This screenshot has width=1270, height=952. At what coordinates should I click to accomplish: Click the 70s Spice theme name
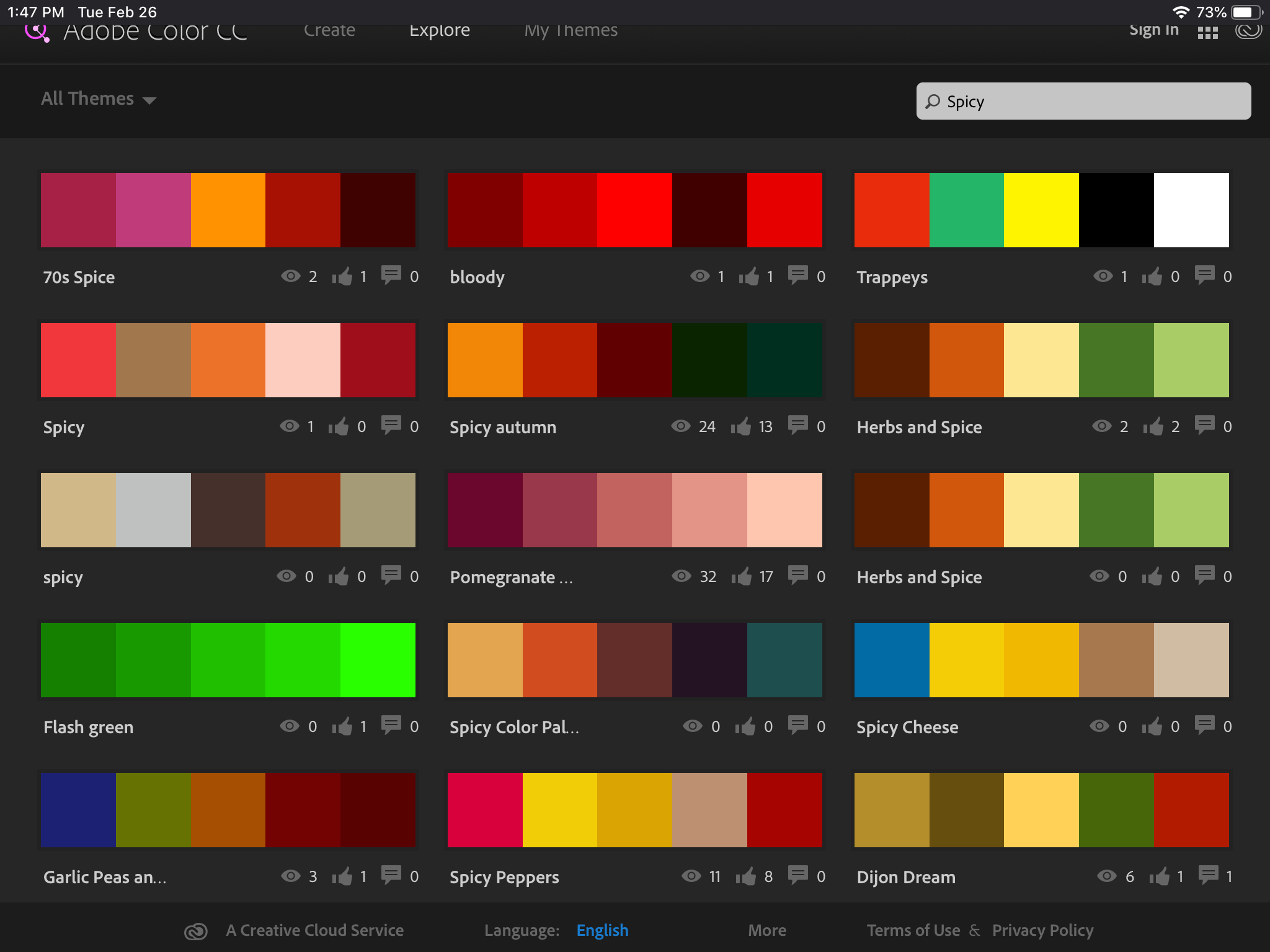[x=79, y=277]
